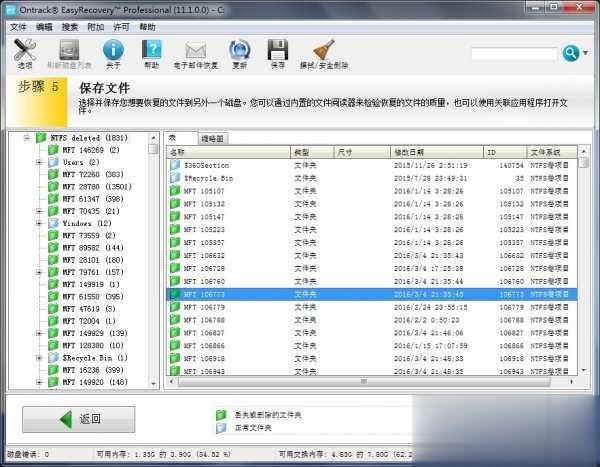Click the grayed refresh disk list icon
The width and height of the screenshot is (600, 467).
point(69,50)
